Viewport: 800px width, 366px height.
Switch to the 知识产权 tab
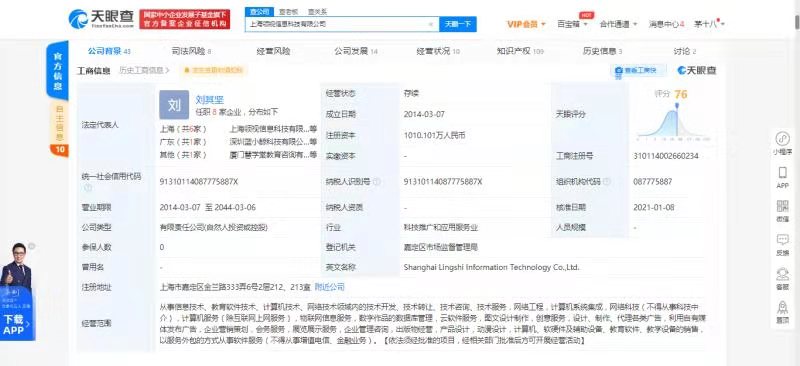(520, 51)
